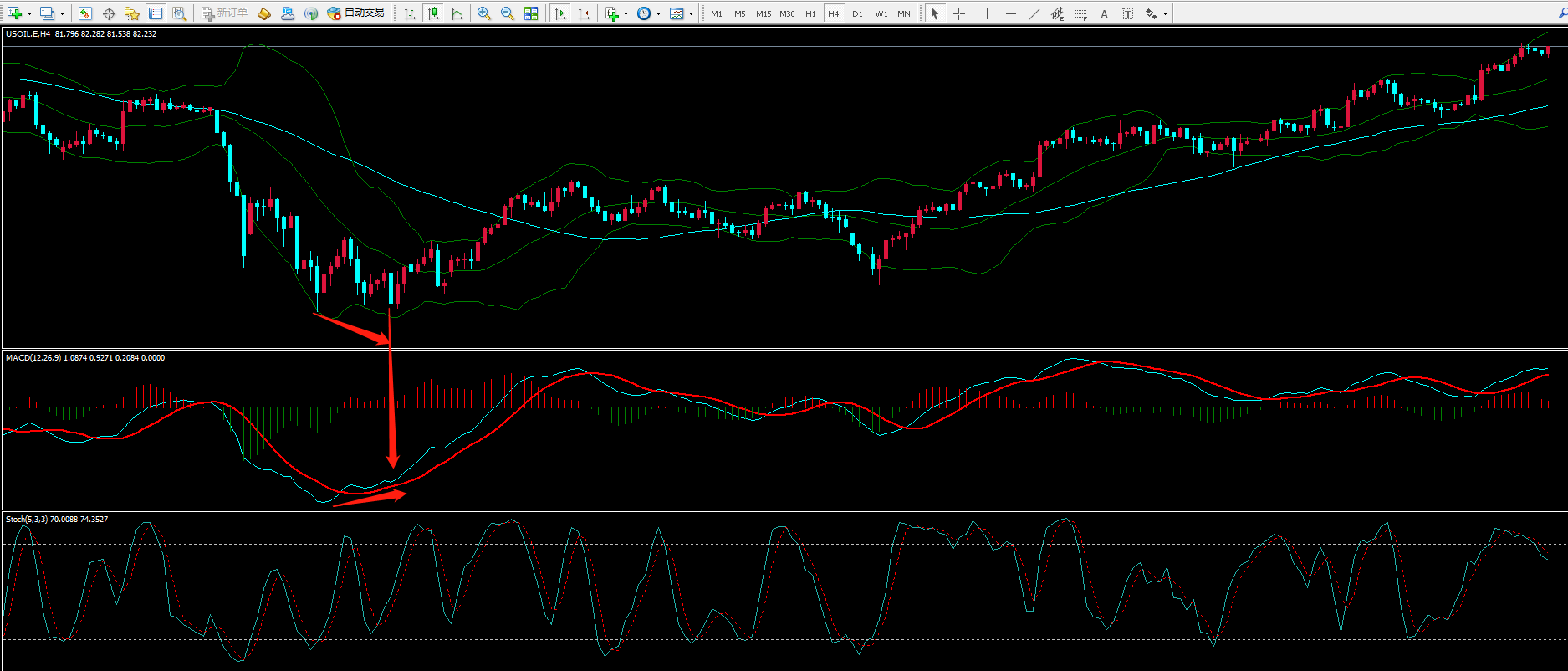Select the Fibonacci Retracement tool

pos(1080,13)
